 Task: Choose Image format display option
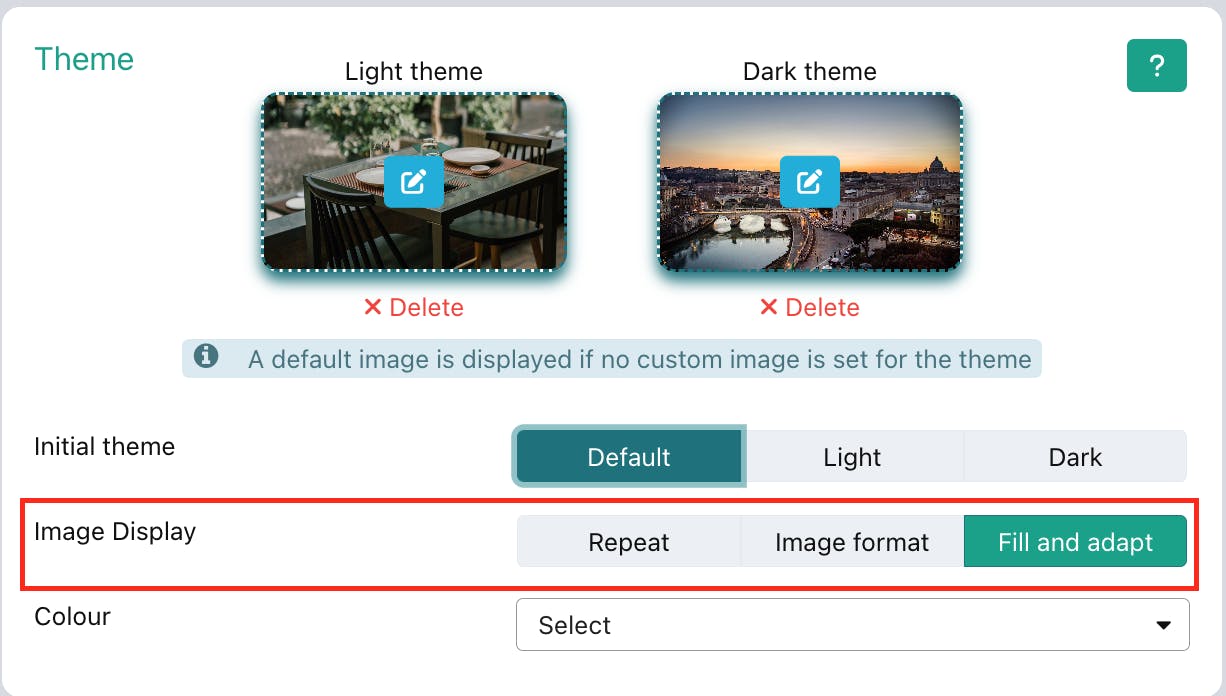pos(852,542)
